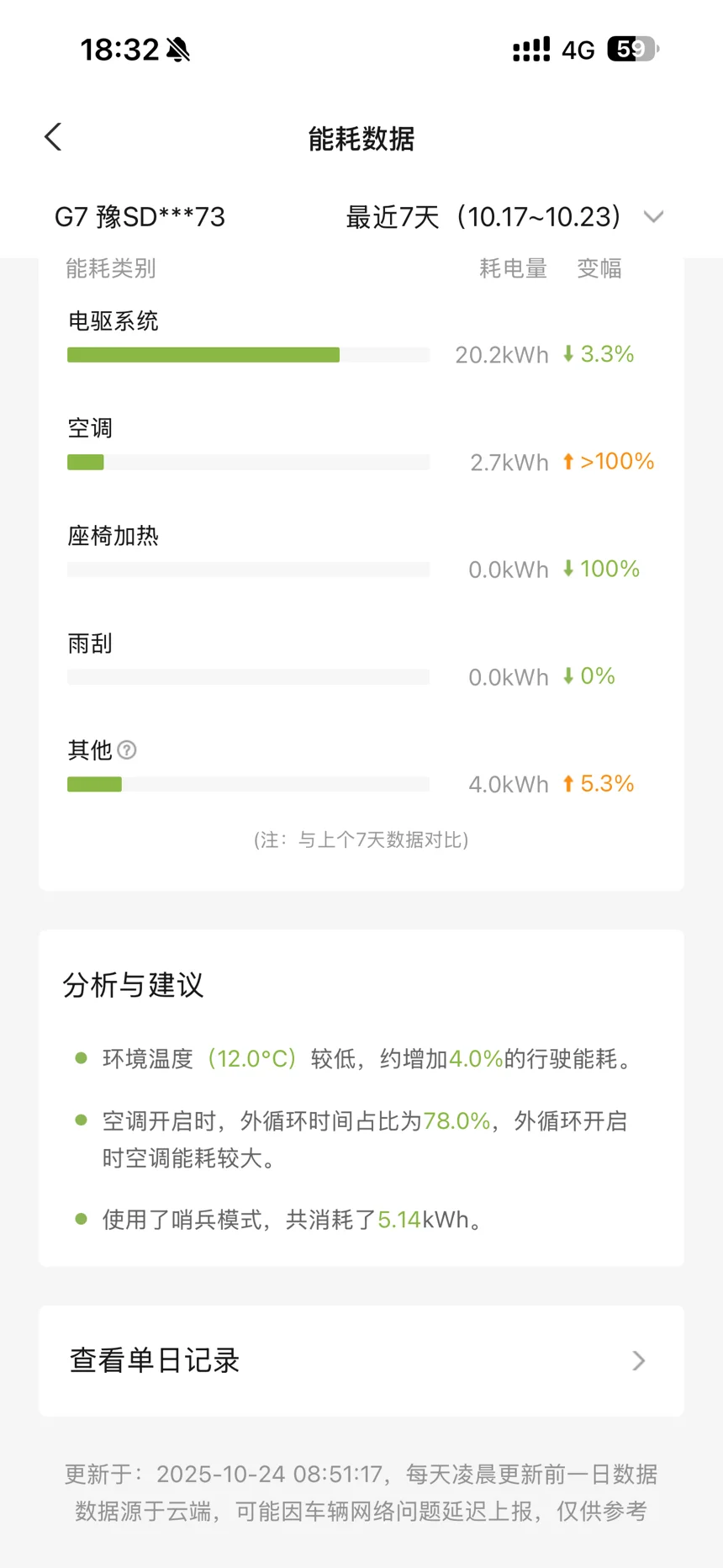Tap the highlighted 5.14 sentry mode value
Image resolution: width=723 pixels, height=1568 pixels.
399,1220
